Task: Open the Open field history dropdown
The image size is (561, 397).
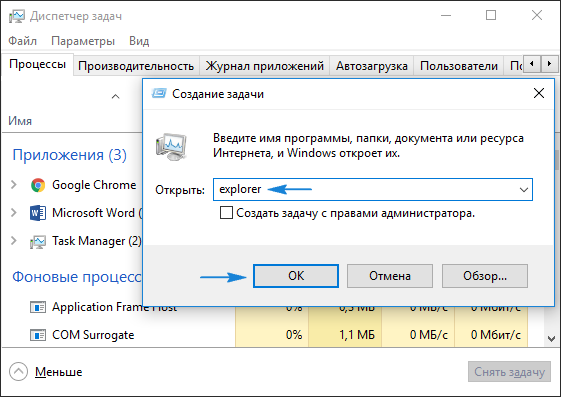Action: (x=524, y=190)
